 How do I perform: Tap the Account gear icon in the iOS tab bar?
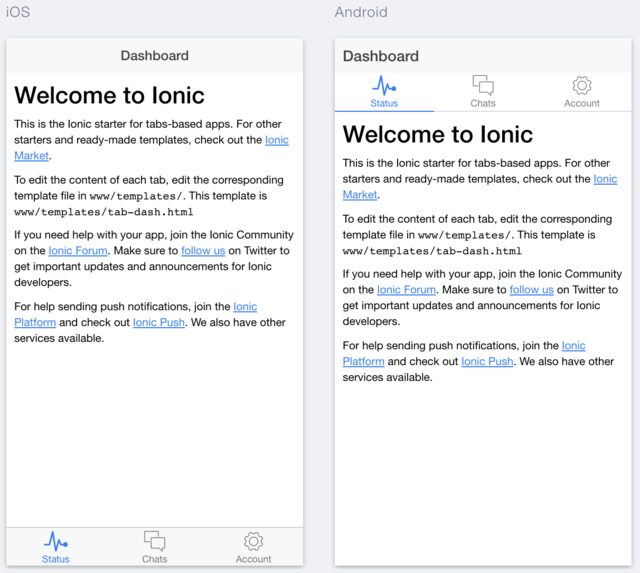253,541
